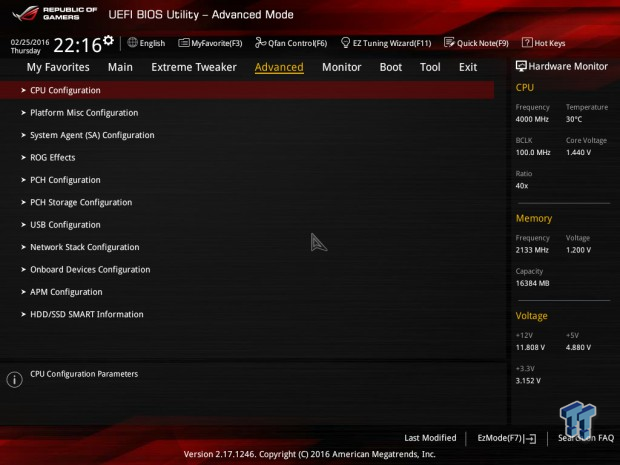Screen dimensions: 620x465
Task: Click +3.3V reading 3.152 V
Action: click(x=528, y=380)
